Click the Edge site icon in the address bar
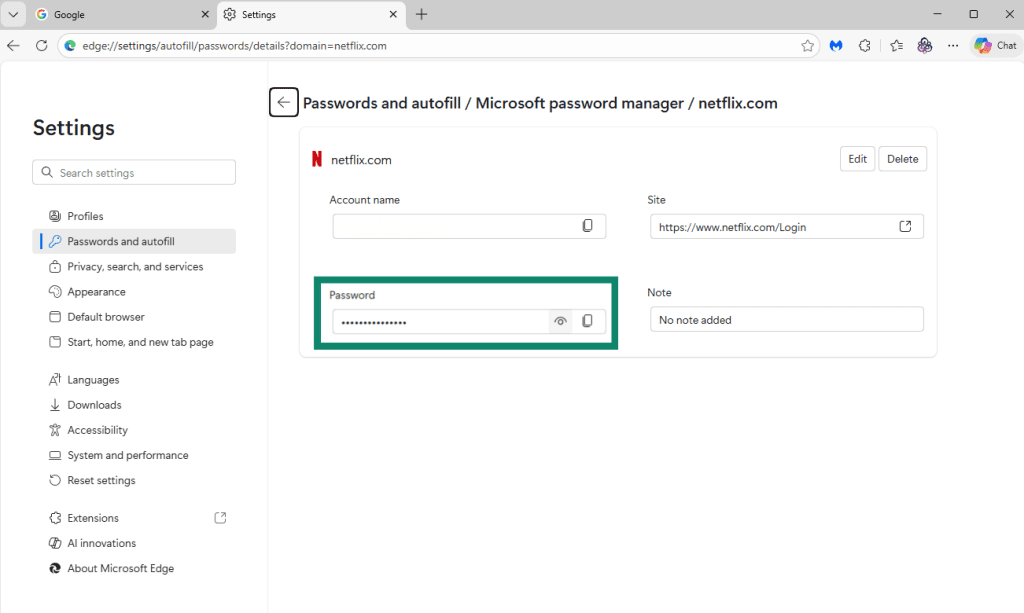Viewport: 1024px width, 613px height. point(70,46)
